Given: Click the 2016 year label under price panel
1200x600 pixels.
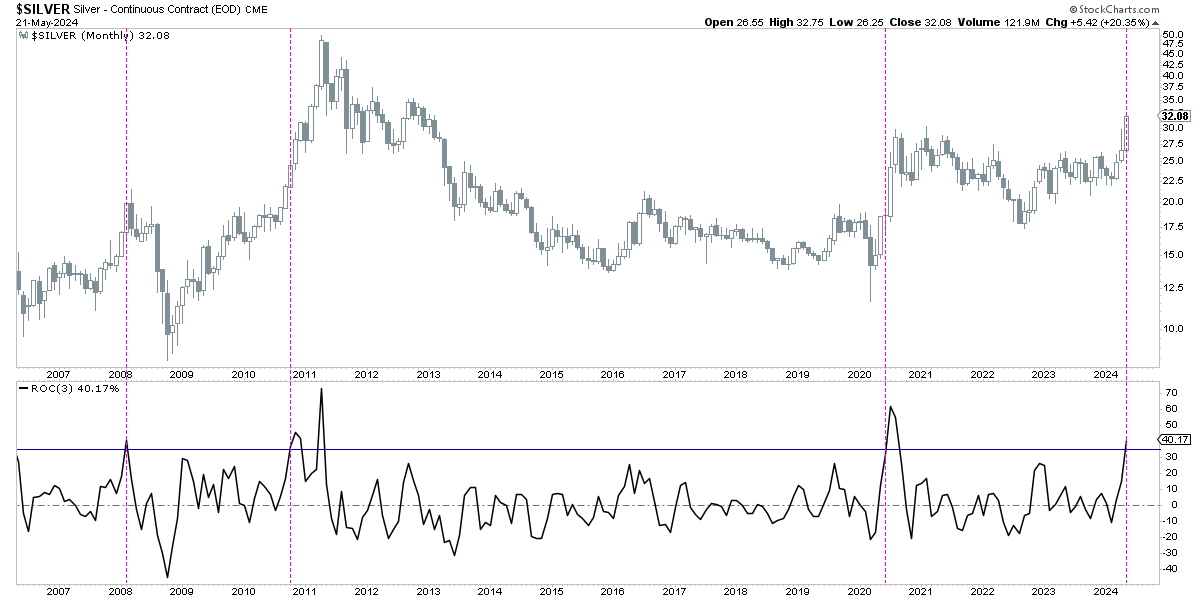Looking at the screenshot, I should pyautogui.click(x=612, y=374).
